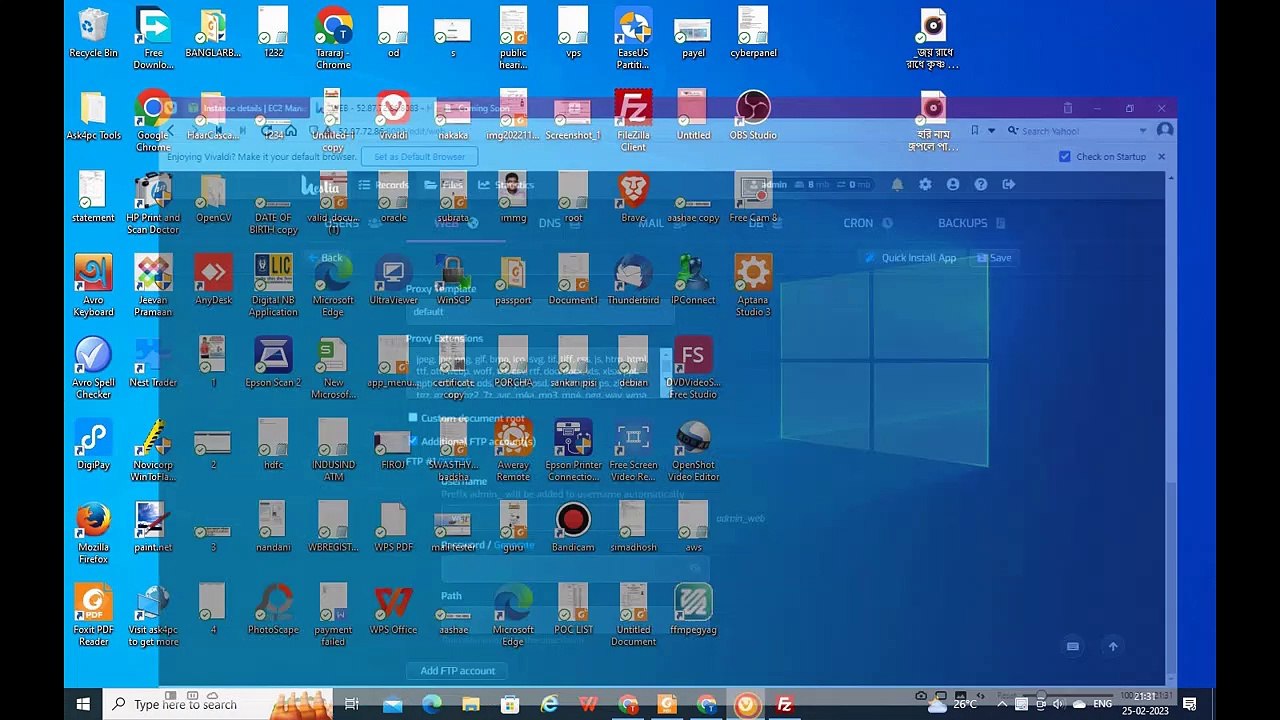Viewport: 1280px width, 720px height.
Task: Focus the taskbar search box
Action: click(x=218, y=704)
